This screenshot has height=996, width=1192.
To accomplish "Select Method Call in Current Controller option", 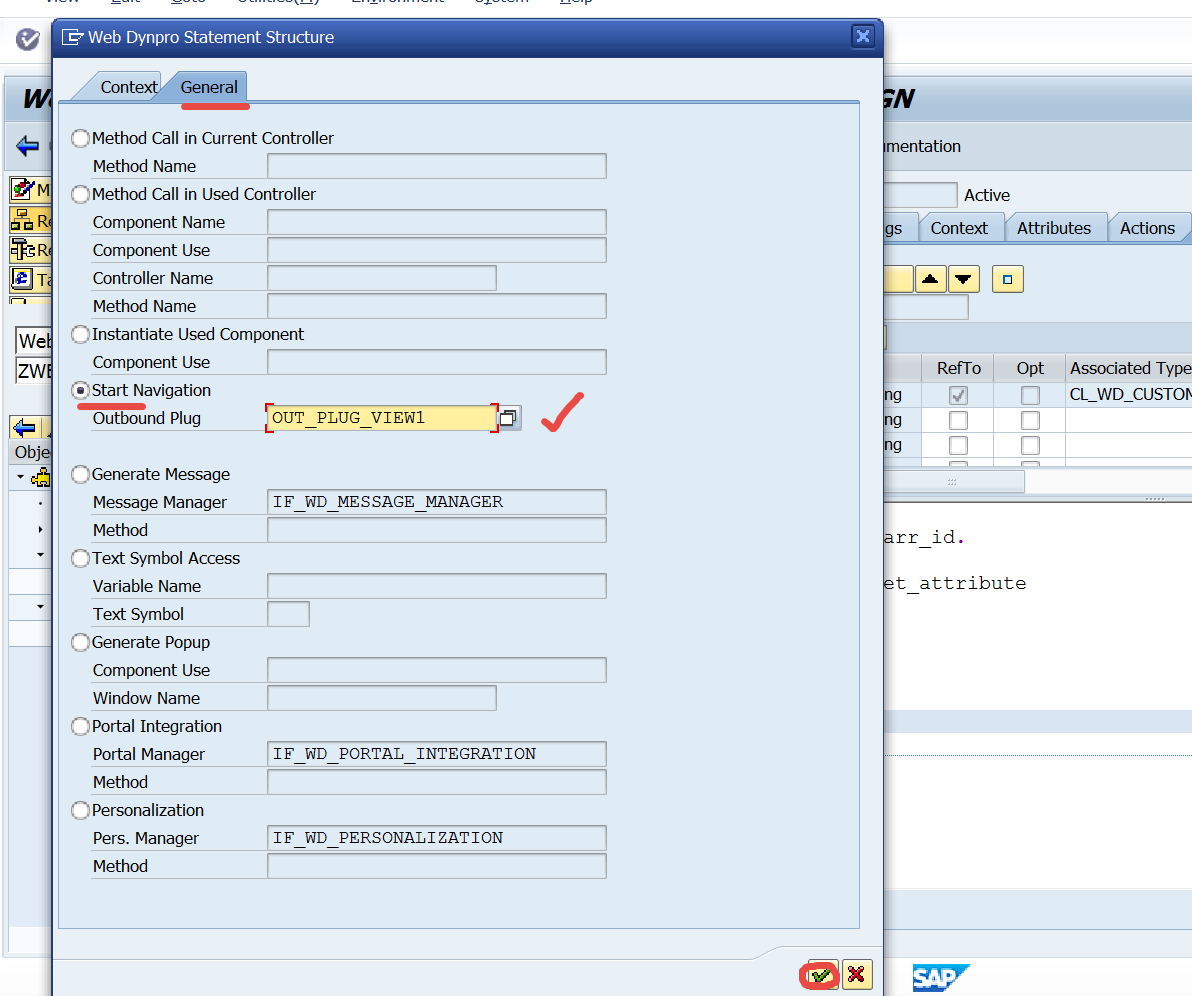I will pyautogui.click(x=80, y=138).
